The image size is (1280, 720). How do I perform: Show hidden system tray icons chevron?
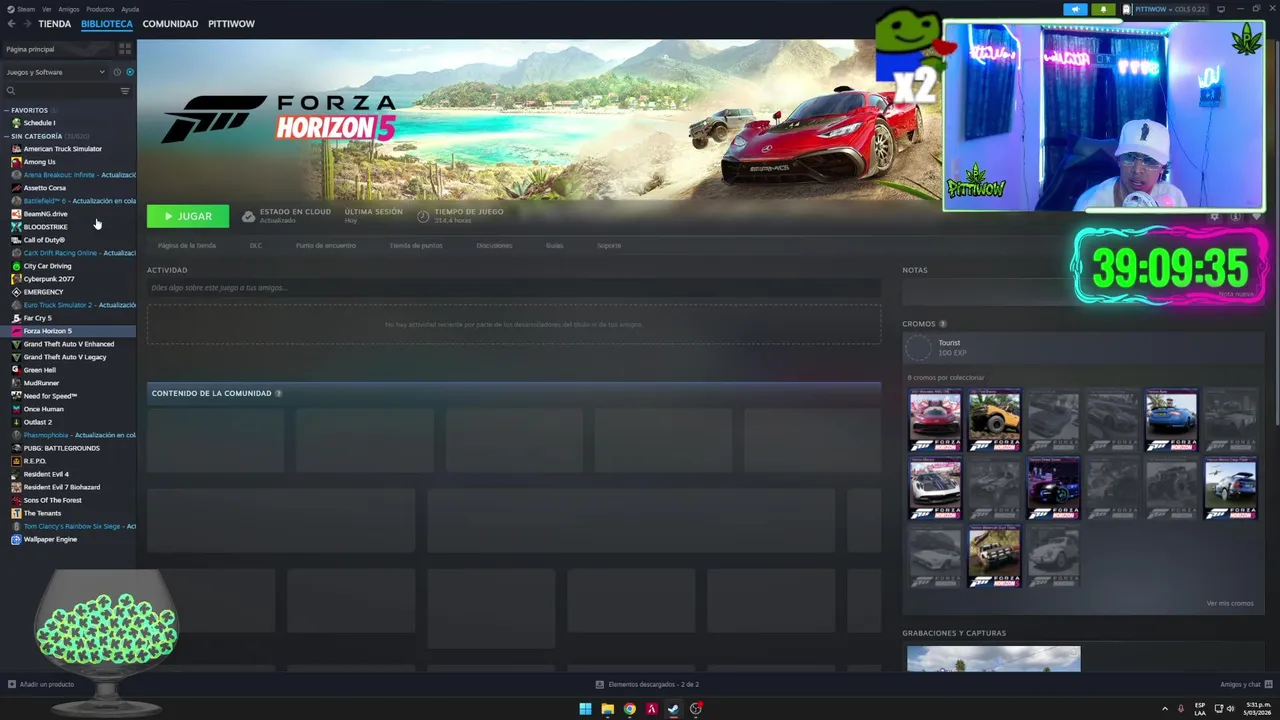coord(1164,709)
